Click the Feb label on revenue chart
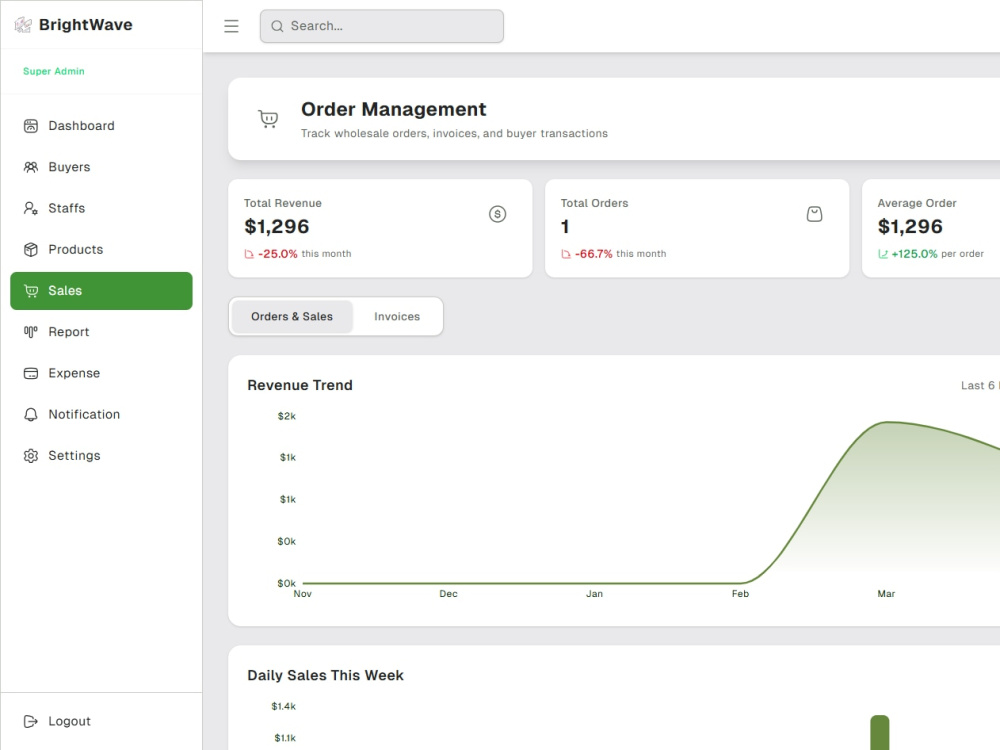1000x750 pixels. 740,594
